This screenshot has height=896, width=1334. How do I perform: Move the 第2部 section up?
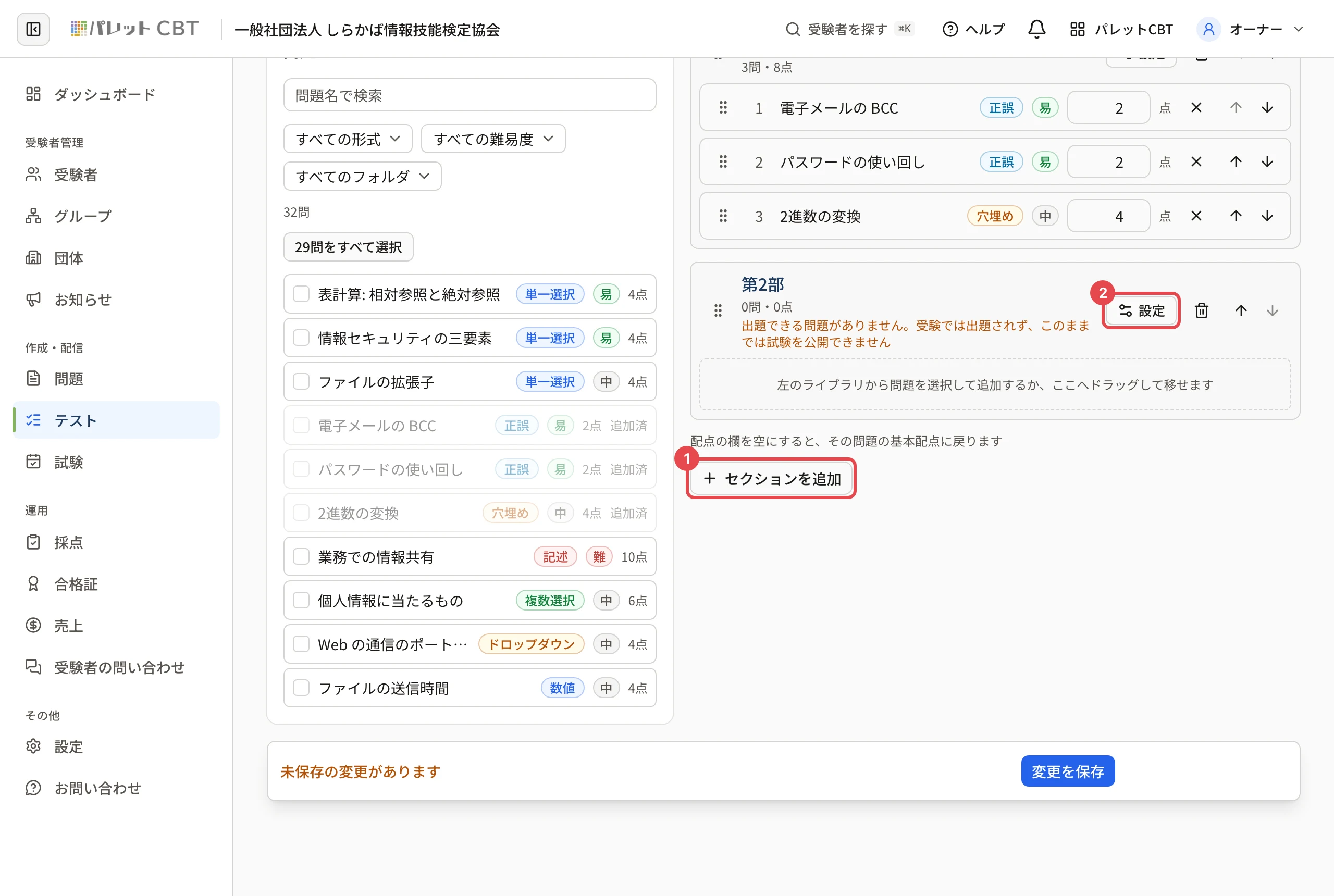pyautogui.click(x=1241, y=310)
